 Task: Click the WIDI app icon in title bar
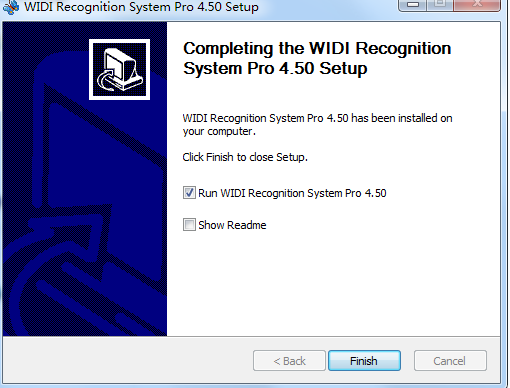tap(11, 7)
